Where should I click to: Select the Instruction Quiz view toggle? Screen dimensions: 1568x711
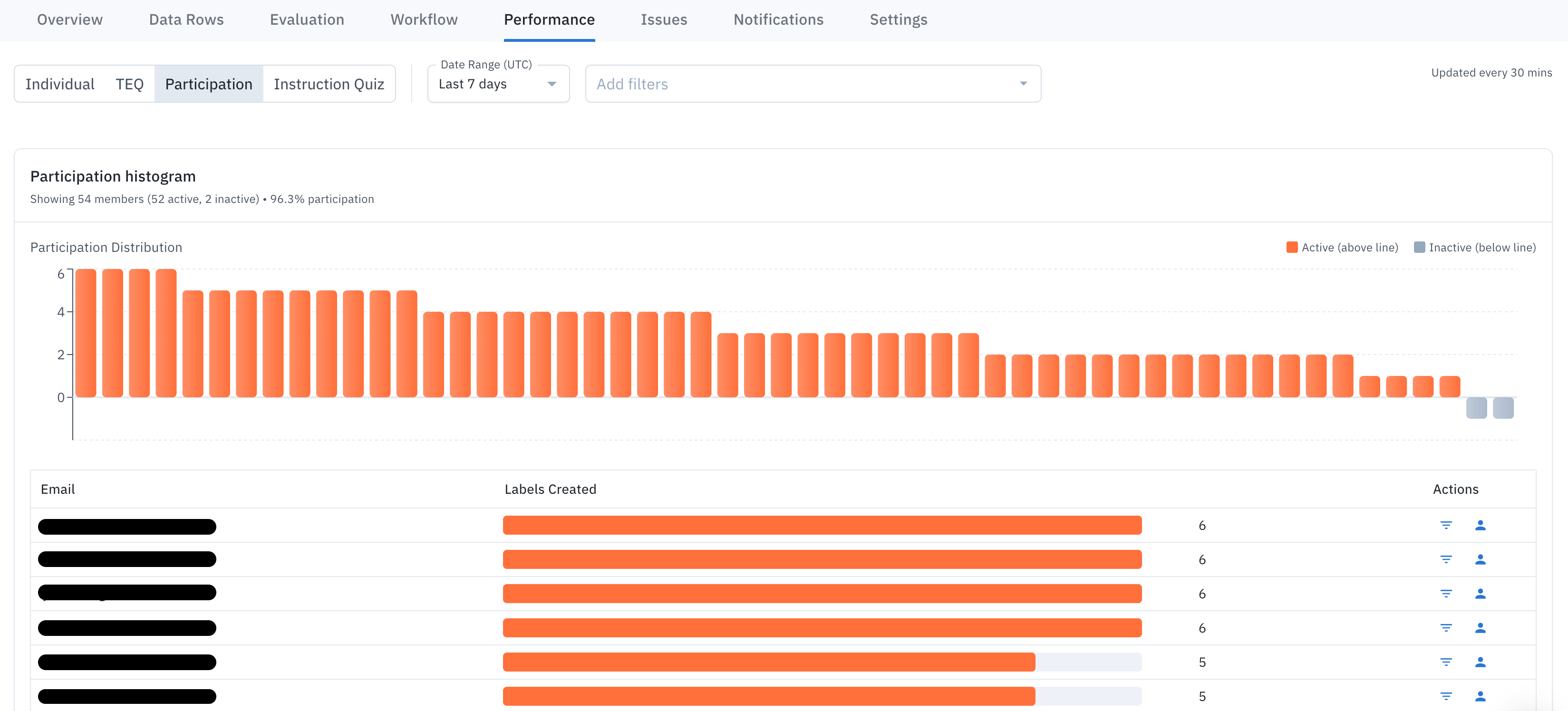(329, 84)
